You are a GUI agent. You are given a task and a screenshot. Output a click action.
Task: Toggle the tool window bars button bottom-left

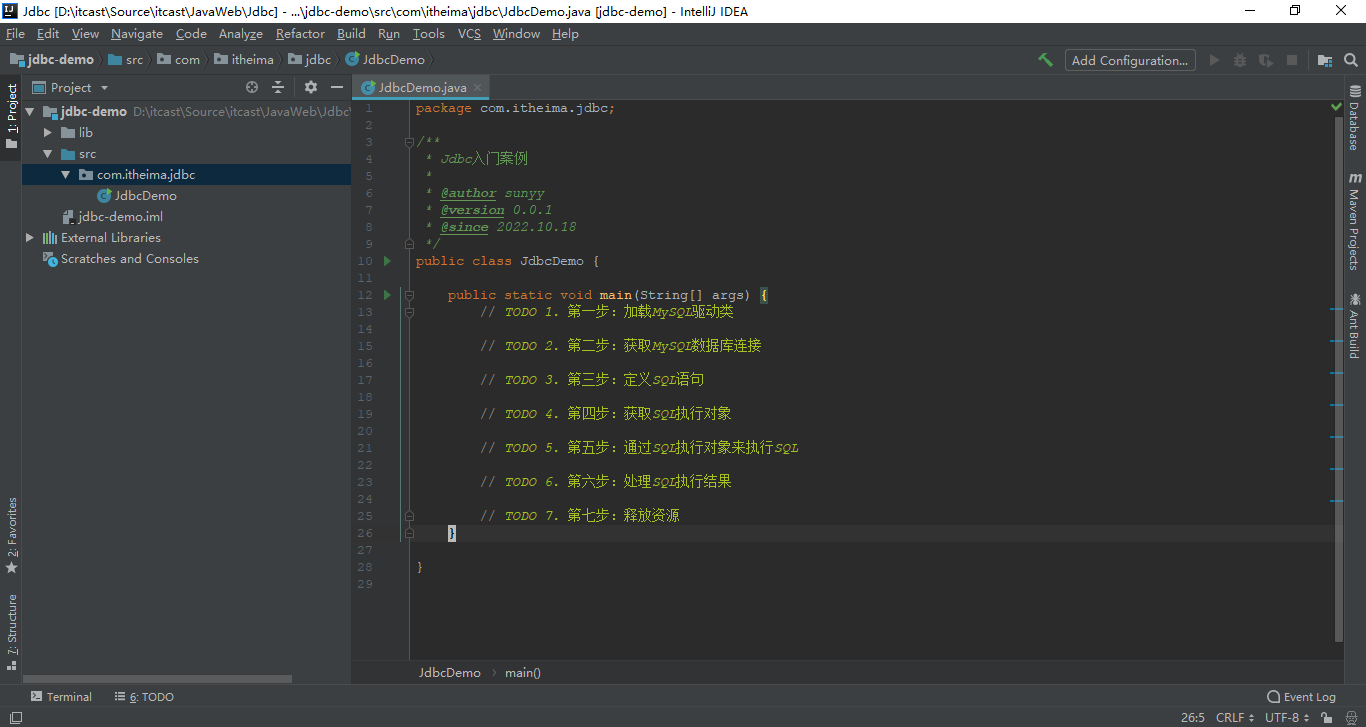click(x=15, y=717)
